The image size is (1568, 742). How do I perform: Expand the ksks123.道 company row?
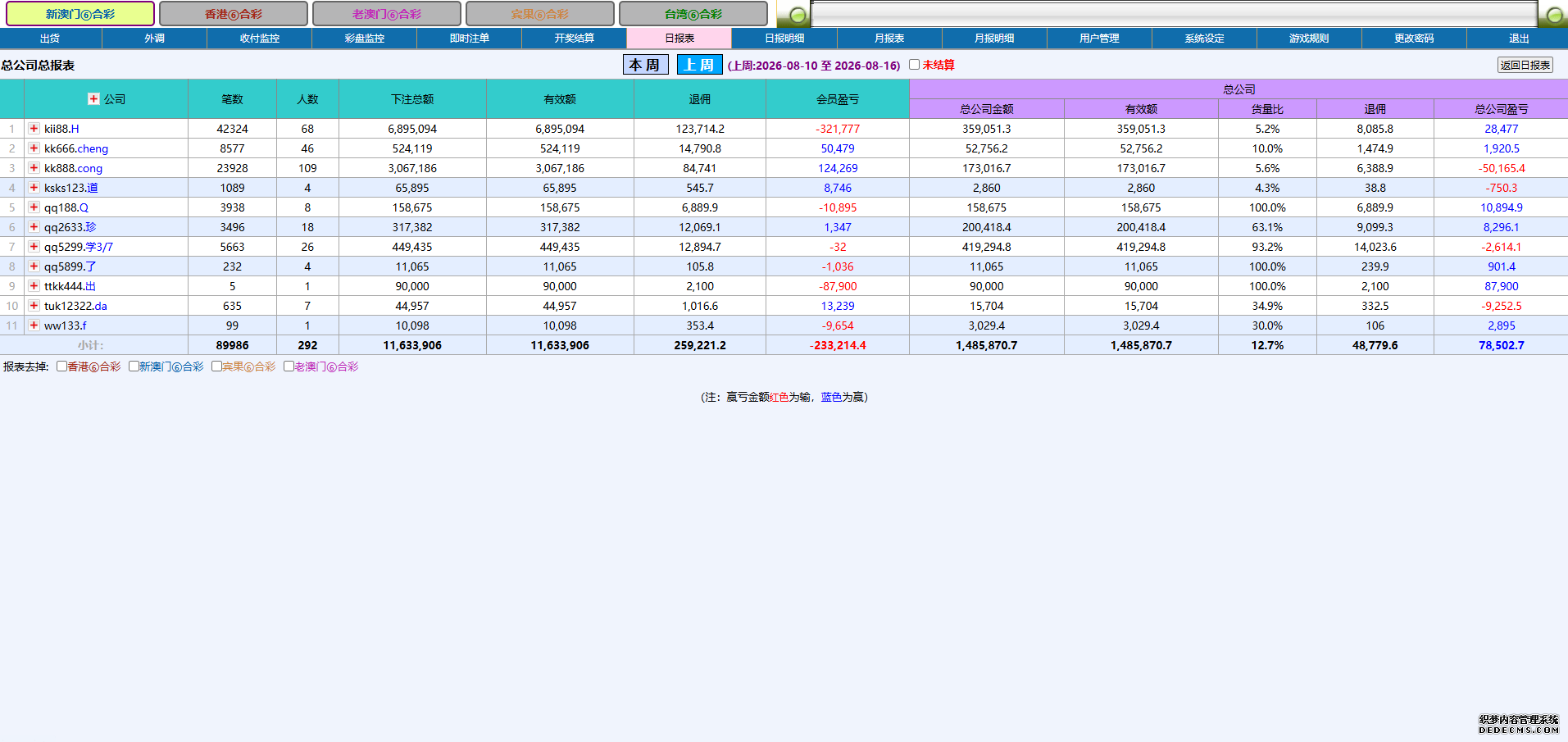pyautogui.click(x=34, y=187)
